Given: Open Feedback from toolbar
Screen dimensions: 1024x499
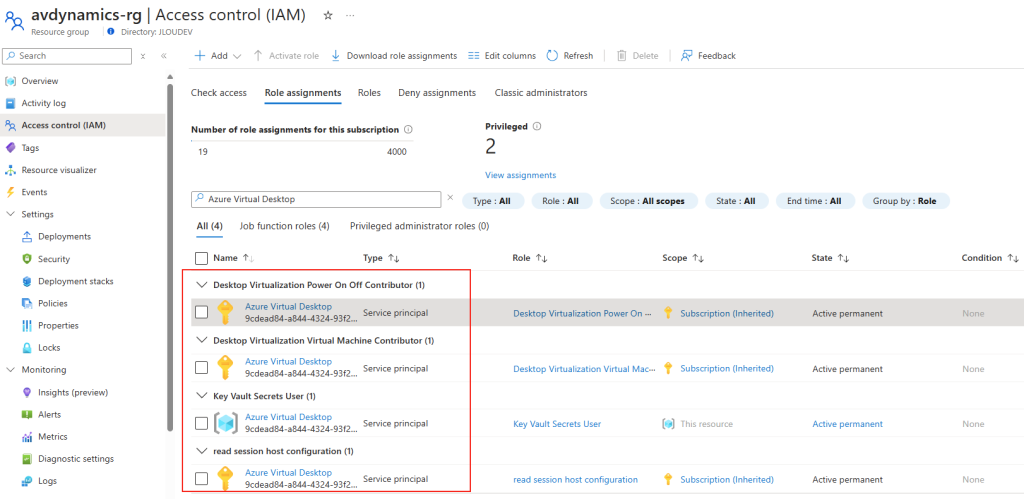Looking at the screenshot, I should pos(708,56).
